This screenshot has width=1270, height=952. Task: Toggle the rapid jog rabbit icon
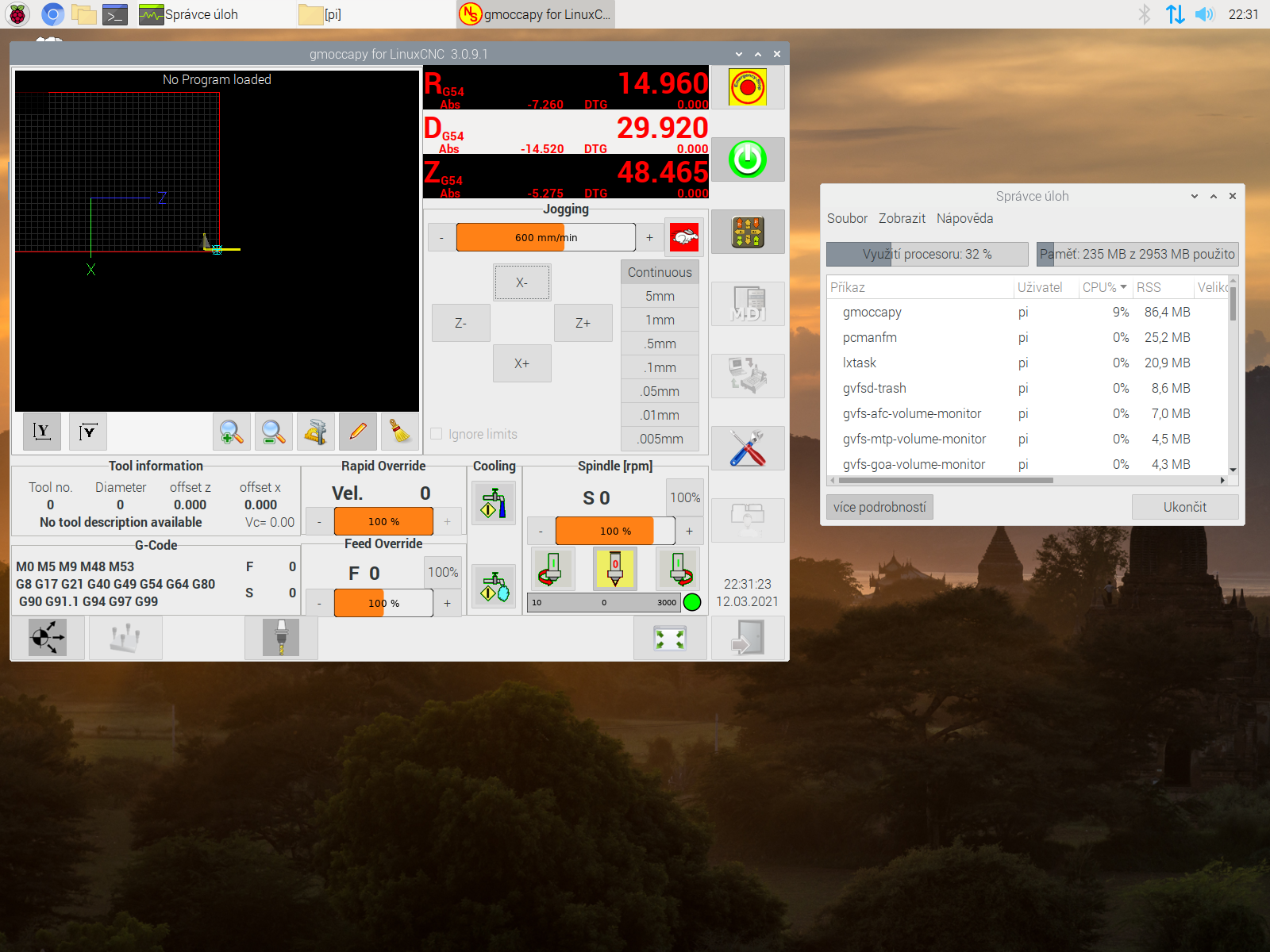tap(684, 237)
